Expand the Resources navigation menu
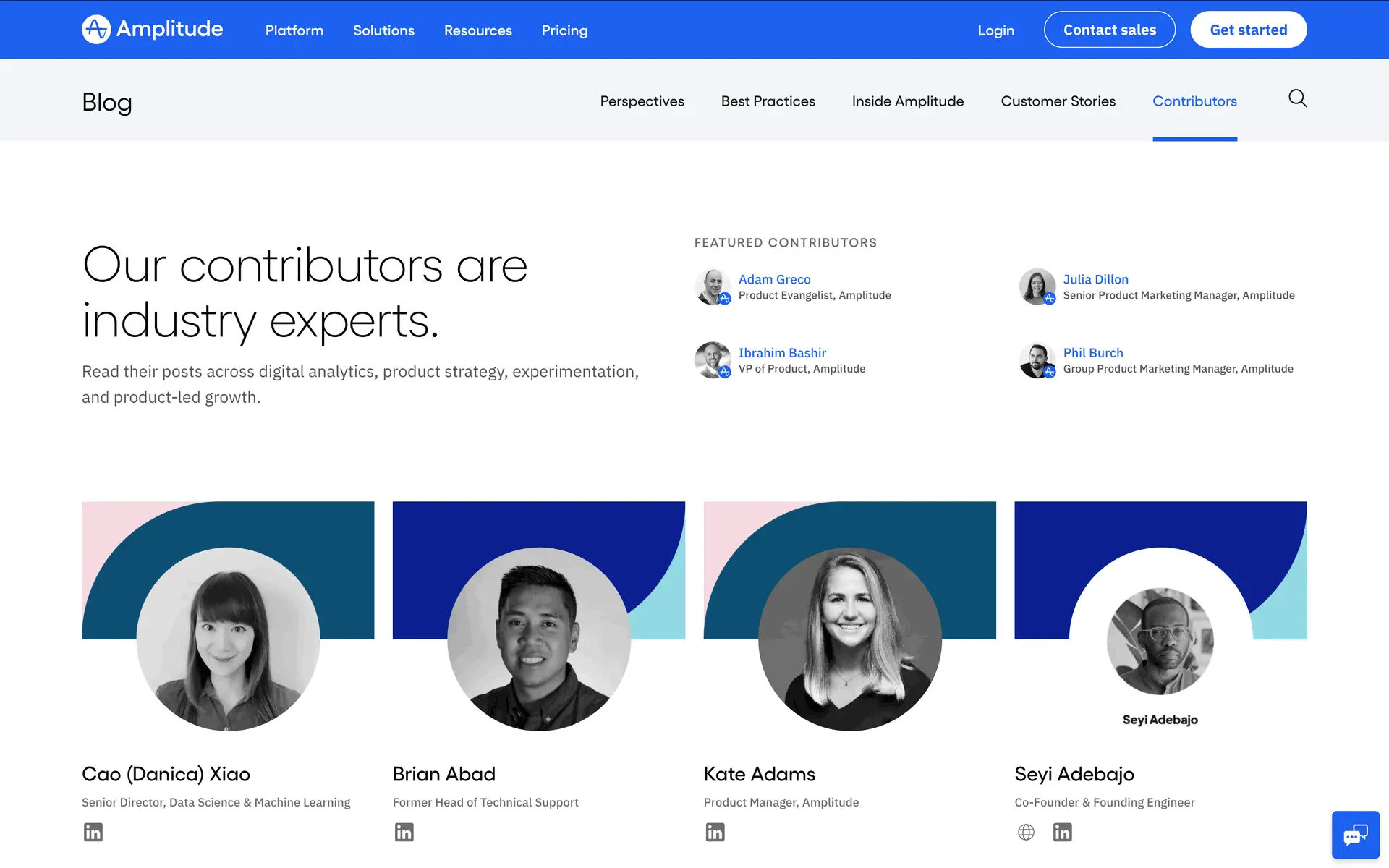This screenshot has height=868, width=1389. (477, 30)
